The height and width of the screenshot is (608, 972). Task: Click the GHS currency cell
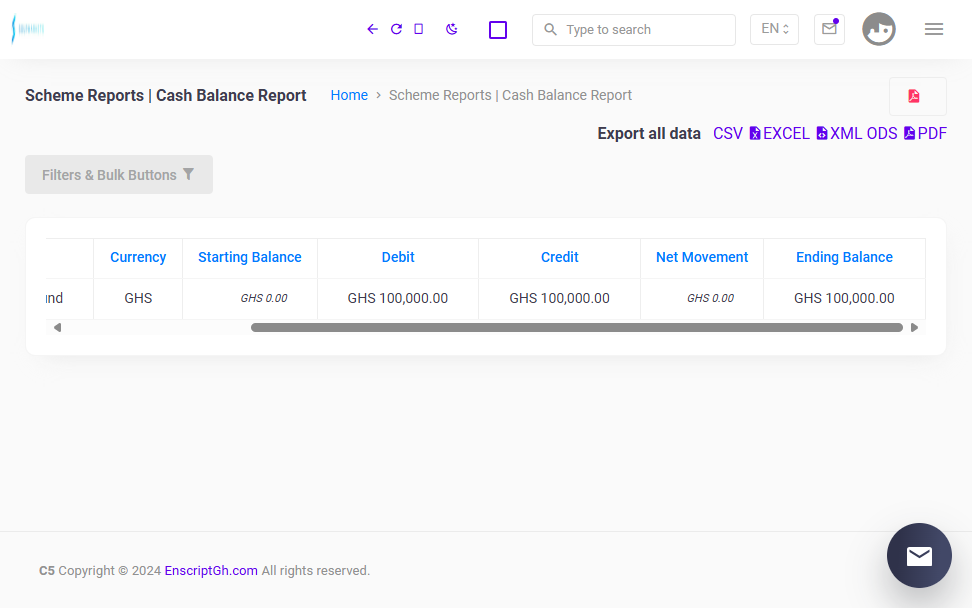coord(138,298)
